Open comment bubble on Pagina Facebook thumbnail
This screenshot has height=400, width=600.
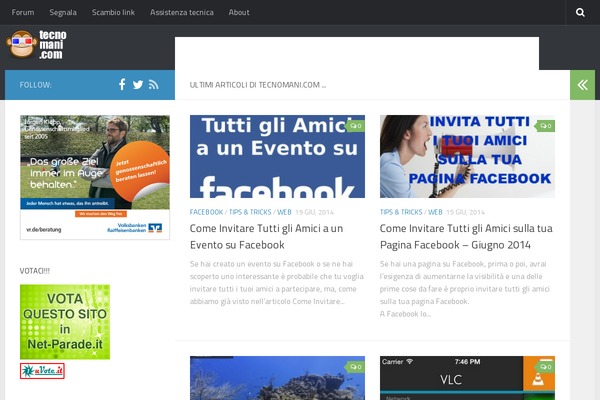(x=545, y=126)
